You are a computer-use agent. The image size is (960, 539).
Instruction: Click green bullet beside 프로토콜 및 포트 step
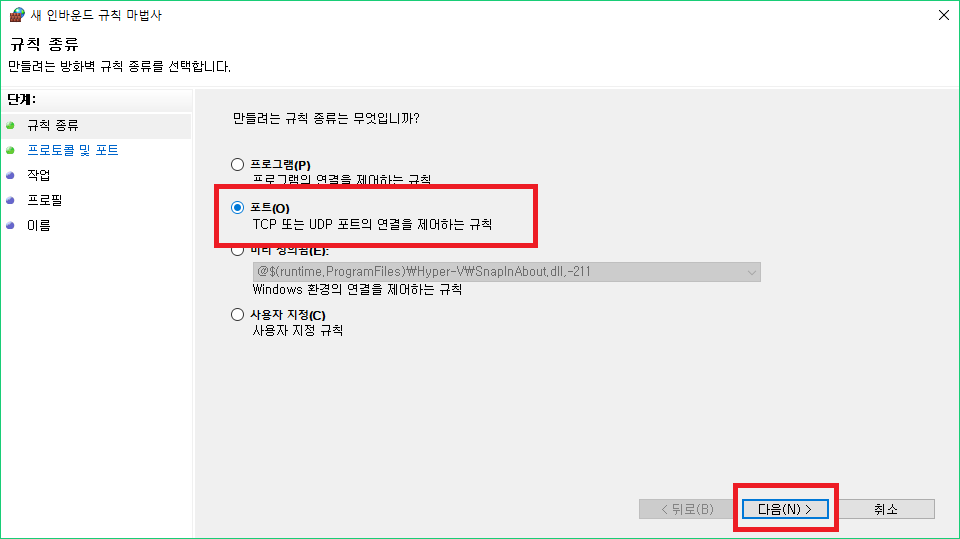(10, 150)
